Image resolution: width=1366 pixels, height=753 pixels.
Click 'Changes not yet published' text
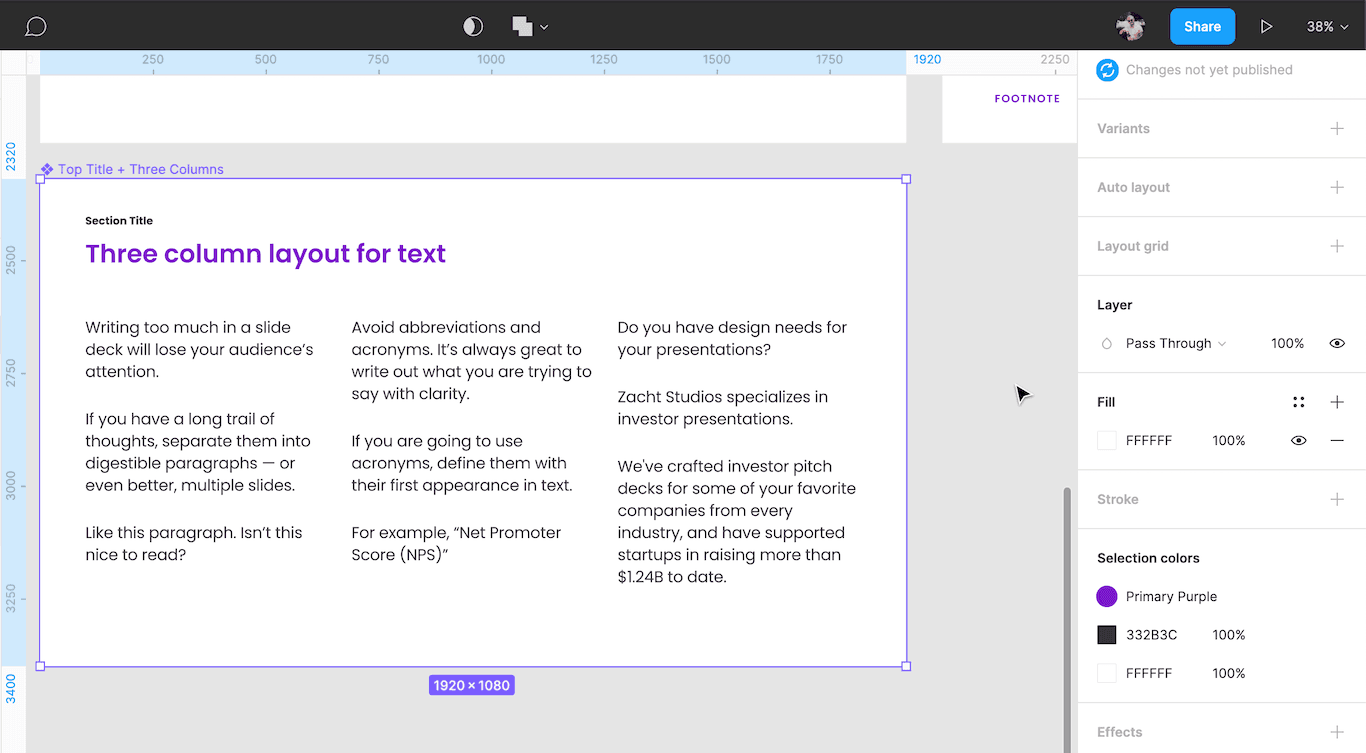[1209, 70]
